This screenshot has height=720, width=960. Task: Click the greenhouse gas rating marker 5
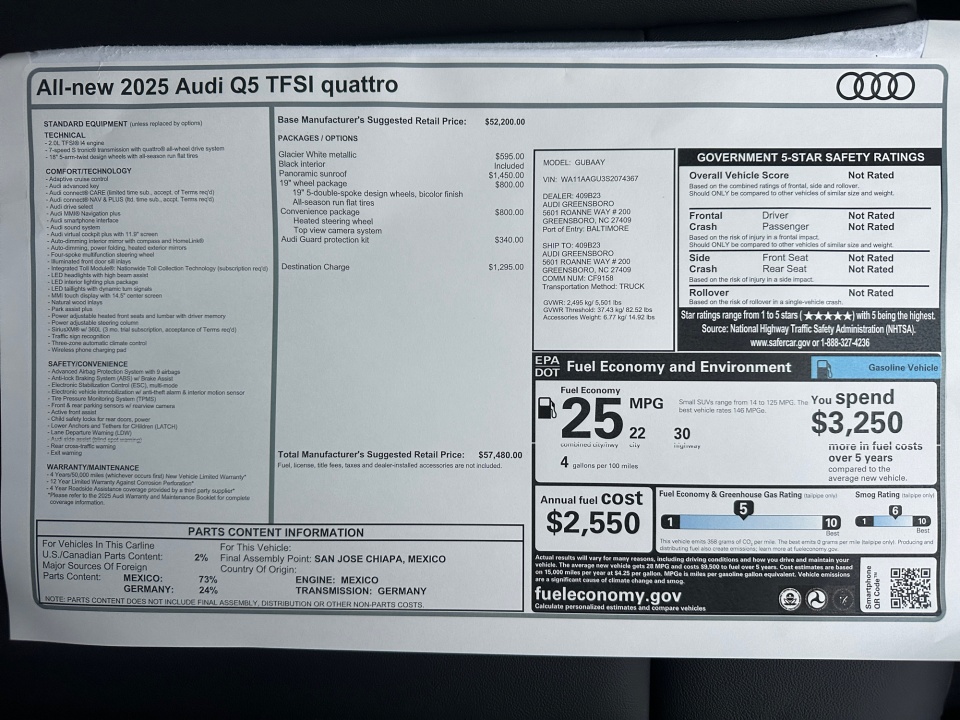coord(743,509)
